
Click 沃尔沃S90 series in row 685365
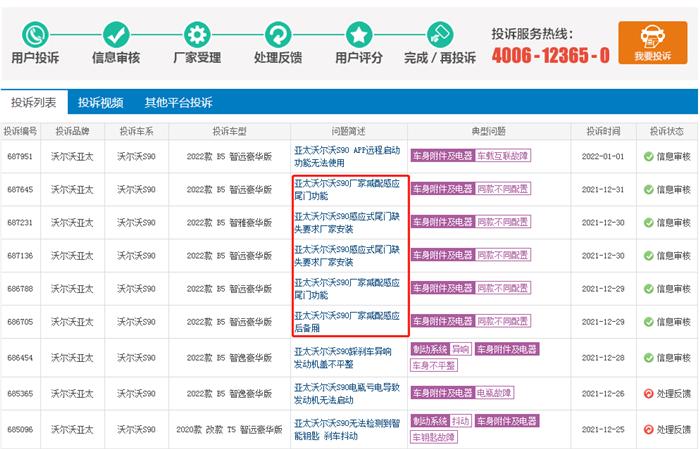click(137, 394)
